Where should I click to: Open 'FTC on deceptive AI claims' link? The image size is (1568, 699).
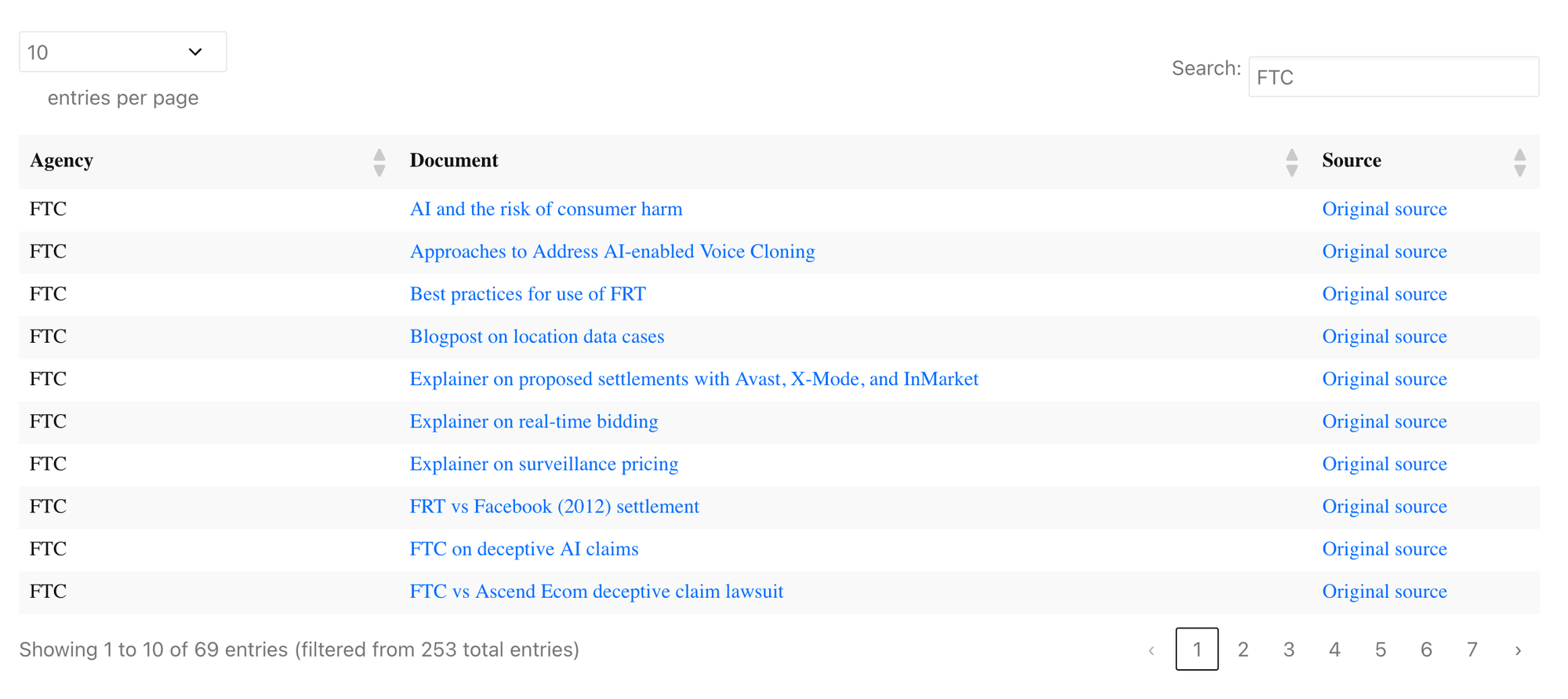(524, 549)
